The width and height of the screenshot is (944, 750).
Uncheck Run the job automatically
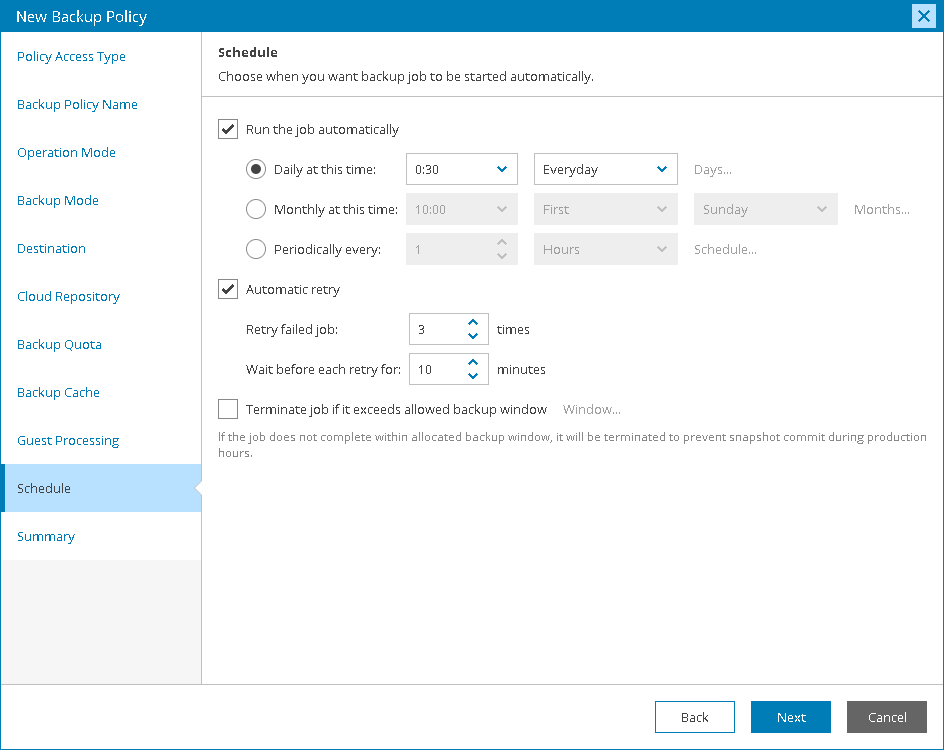click(228, 129)
